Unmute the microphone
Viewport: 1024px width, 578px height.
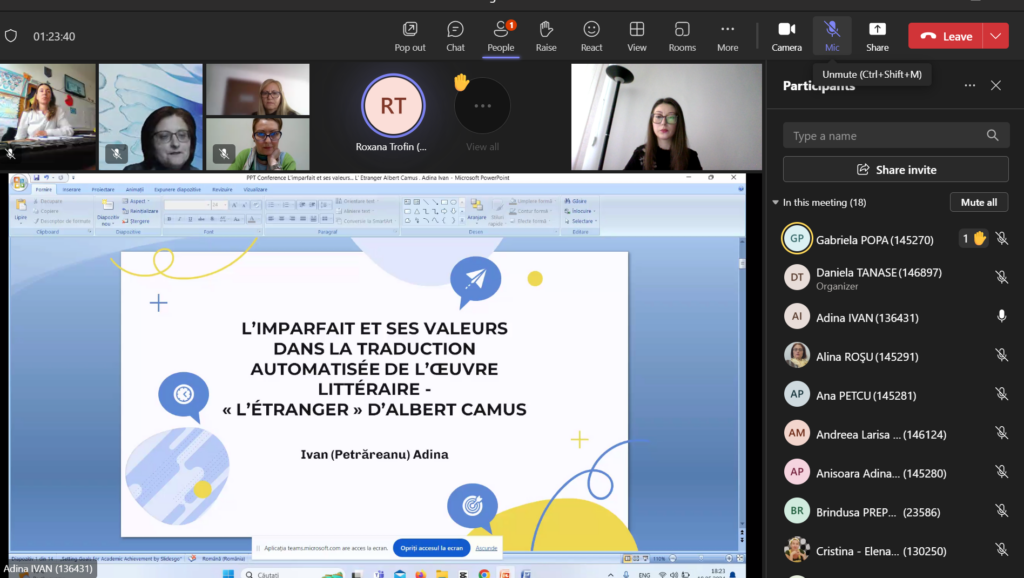coord(832,36)
